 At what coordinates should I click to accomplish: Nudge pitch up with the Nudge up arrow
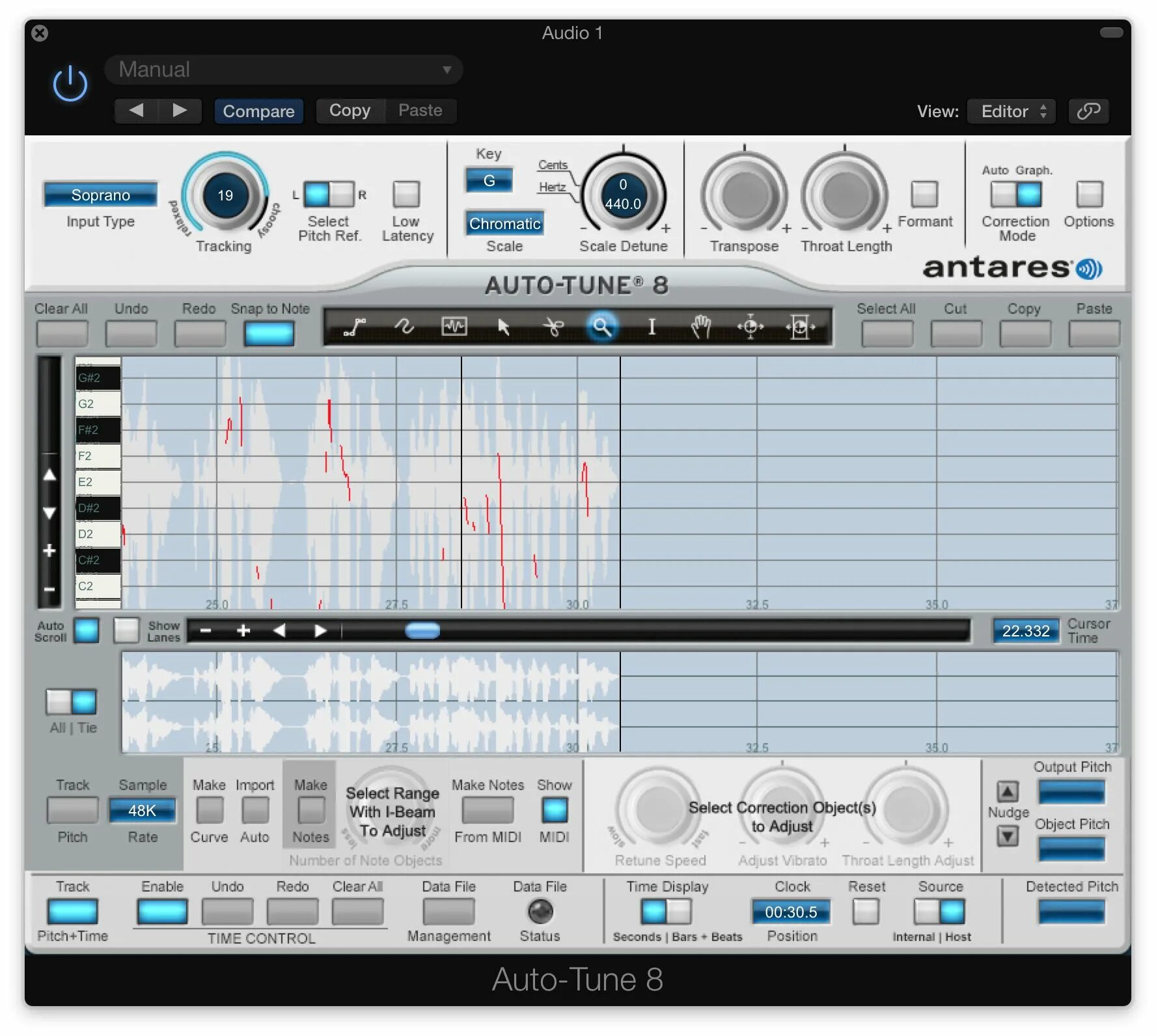(1008, 791)
